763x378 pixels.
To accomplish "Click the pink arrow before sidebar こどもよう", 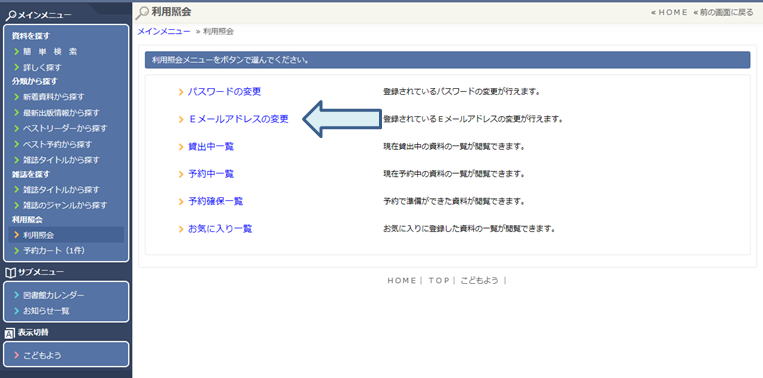I will 17,356.
